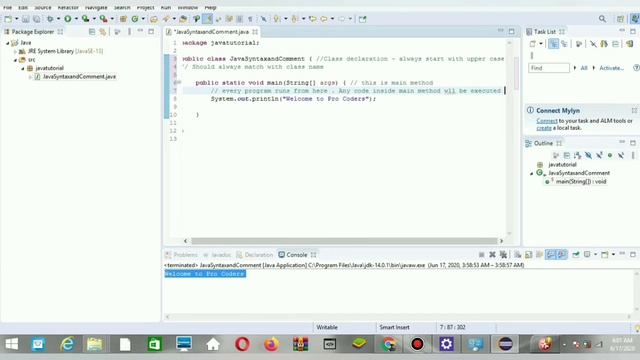Toggle Show Console on Standard Error

(562, 255)
